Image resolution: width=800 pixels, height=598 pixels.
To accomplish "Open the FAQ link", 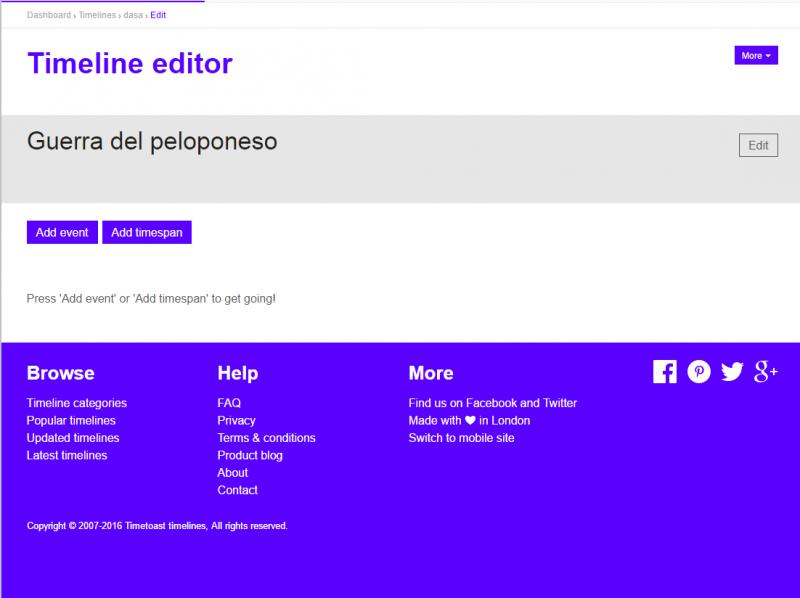I will pos(229,403).
